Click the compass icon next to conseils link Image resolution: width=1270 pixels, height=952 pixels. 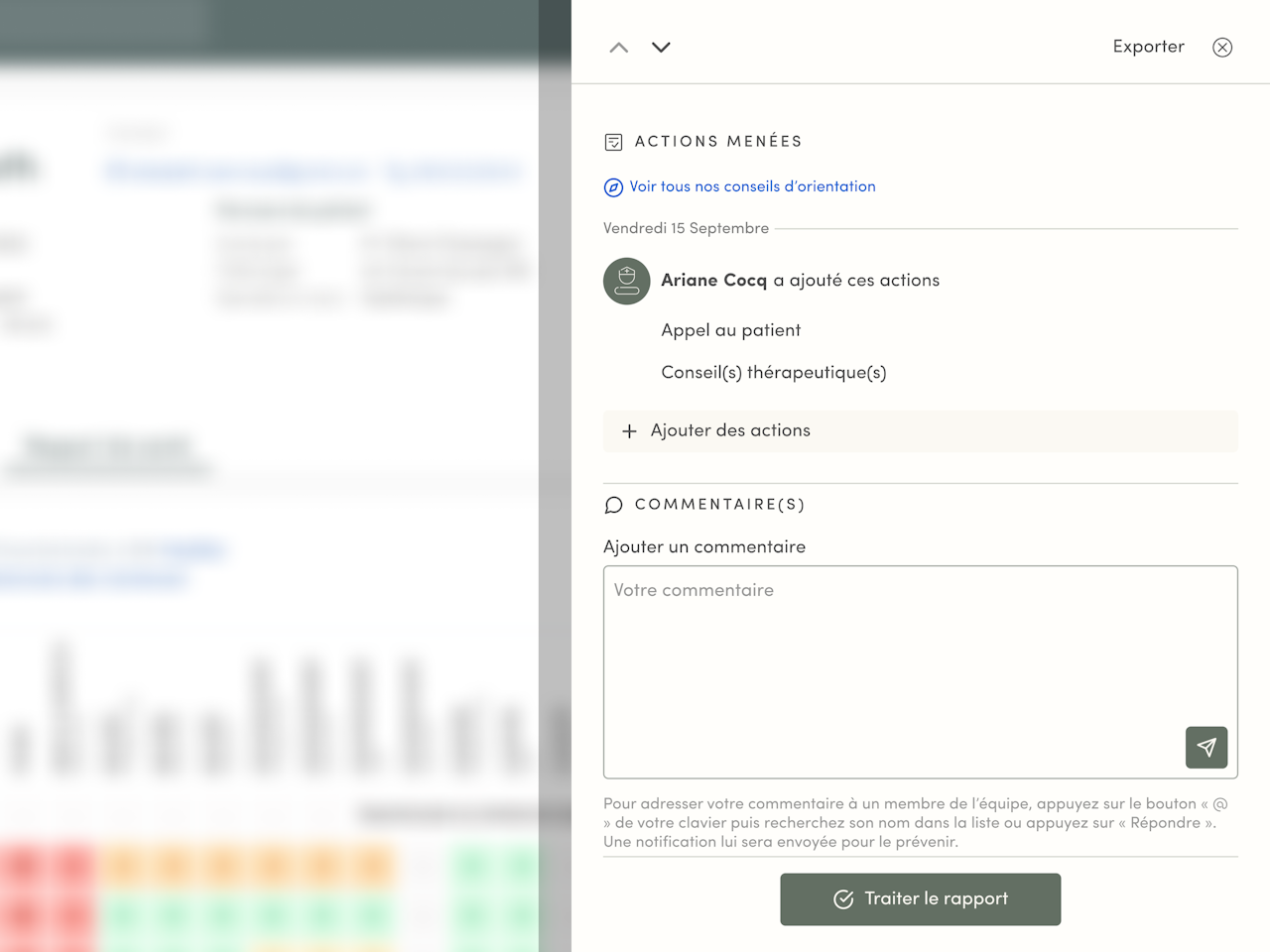[613, 187]
